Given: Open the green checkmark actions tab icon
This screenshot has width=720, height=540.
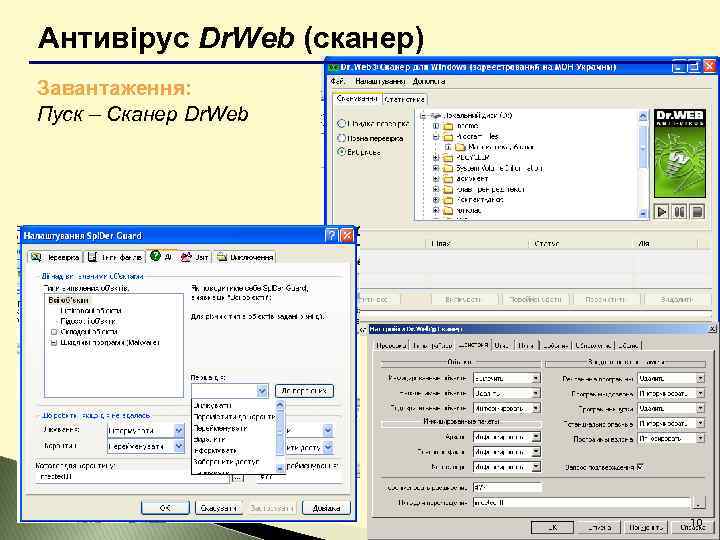Looking at the screenshot, I should coord(155,256).
